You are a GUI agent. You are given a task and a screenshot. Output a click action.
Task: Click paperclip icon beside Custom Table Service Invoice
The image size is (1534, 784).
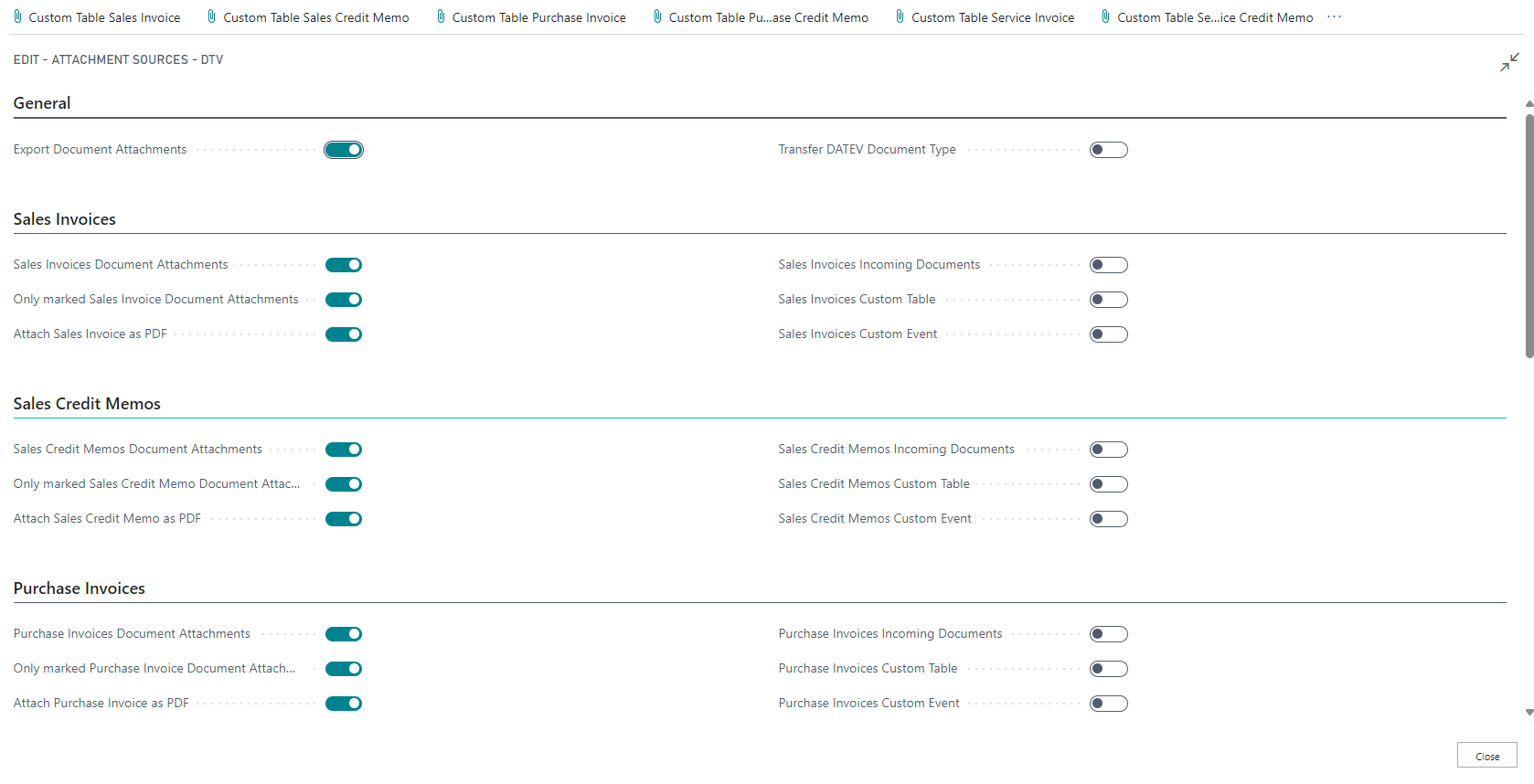tap(900, 16)
